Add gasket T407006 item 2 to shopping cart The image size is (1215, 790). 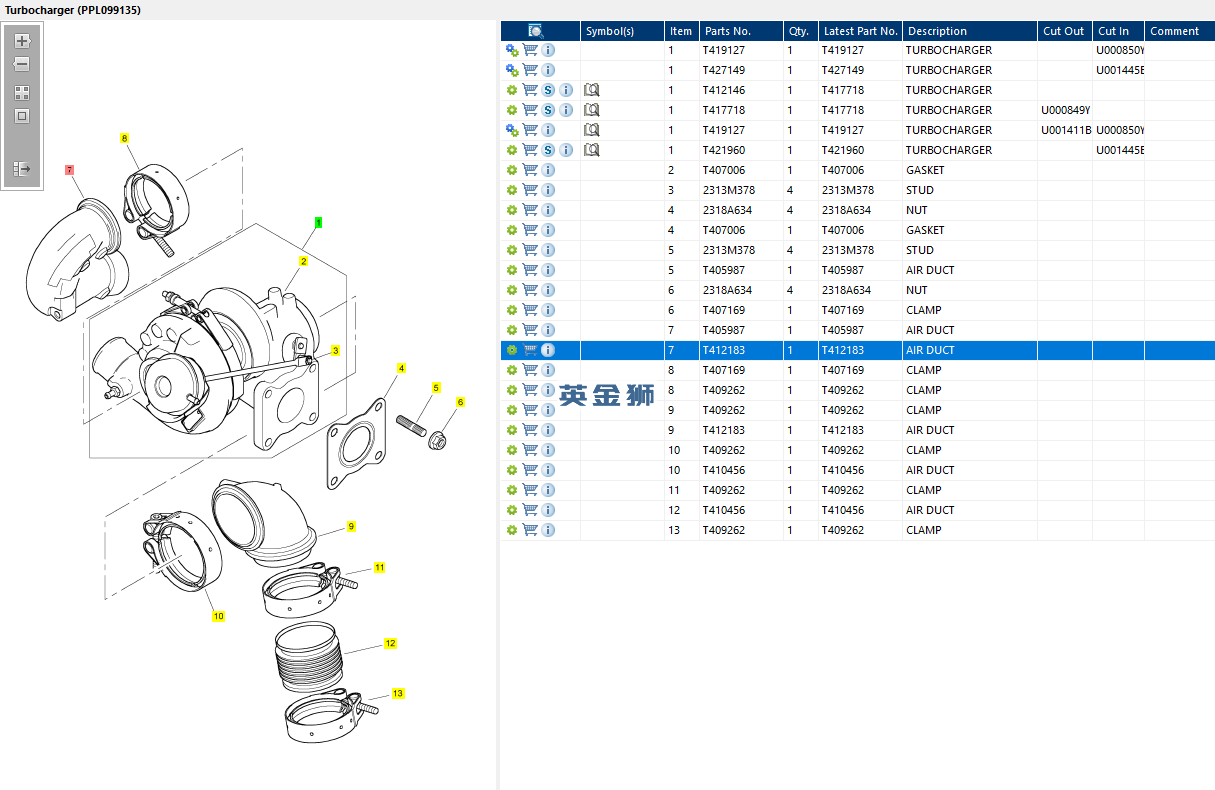click(x=530, y=170)
